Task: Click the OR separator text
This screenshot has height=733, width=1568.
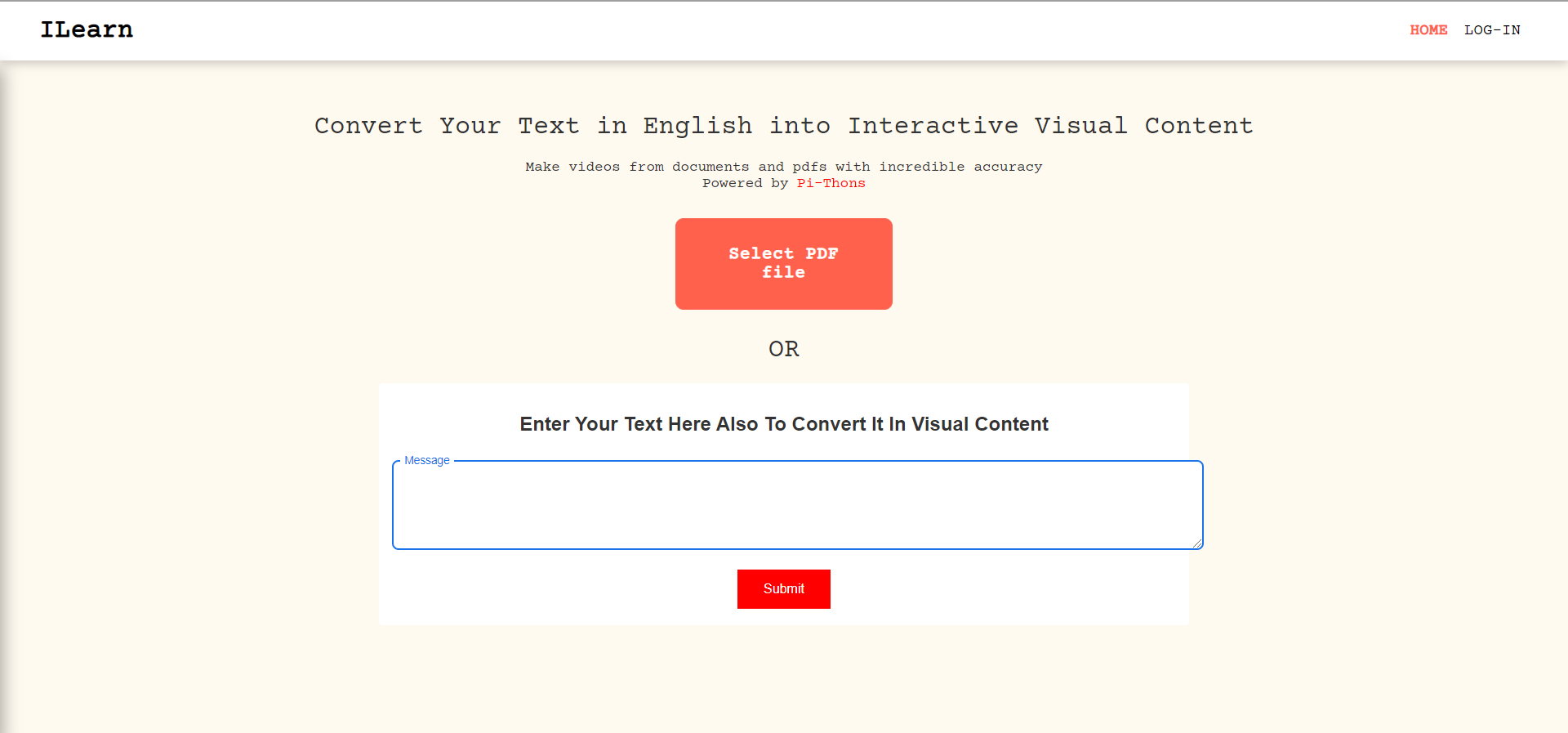Action: pos(784,349)
